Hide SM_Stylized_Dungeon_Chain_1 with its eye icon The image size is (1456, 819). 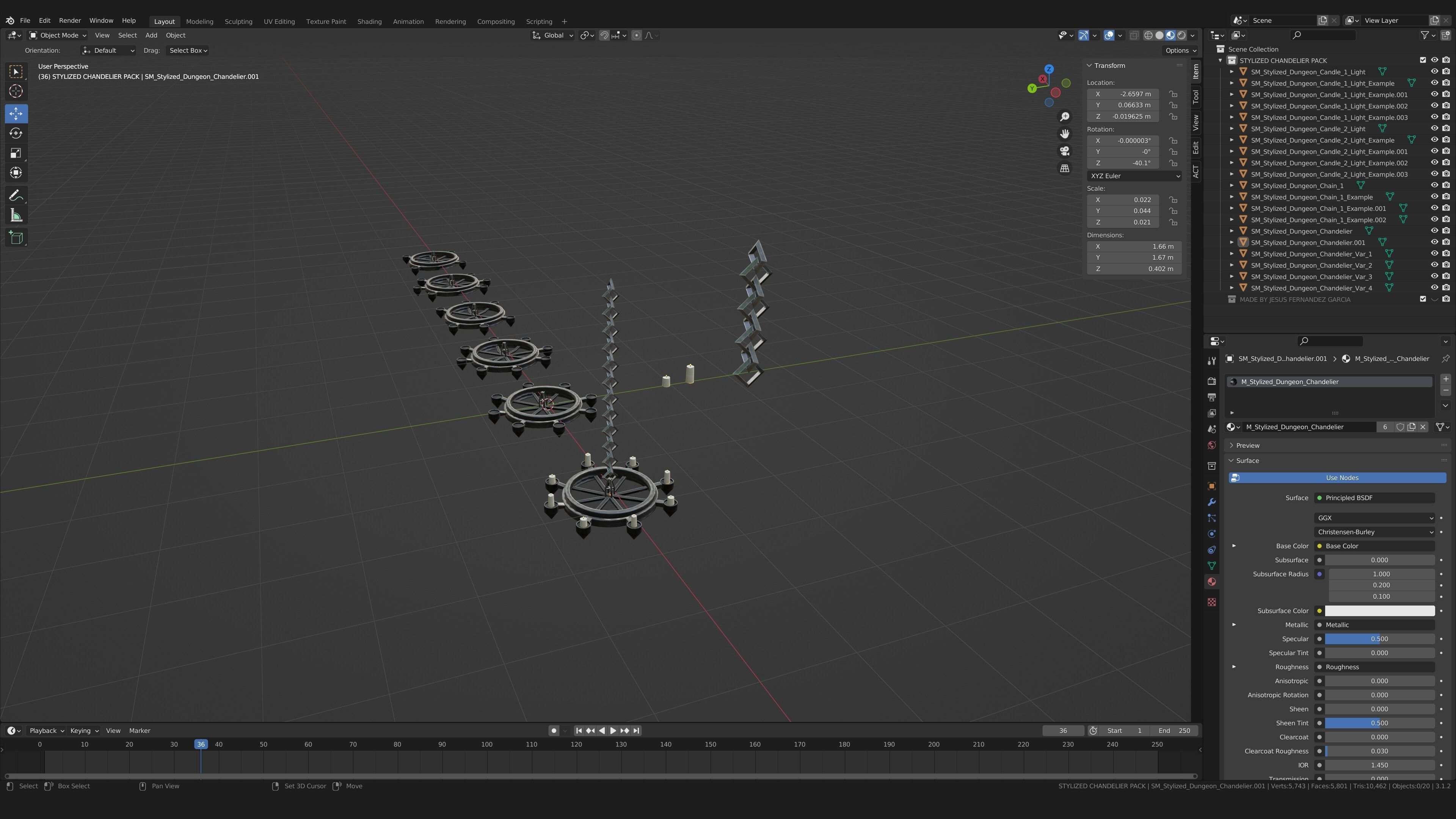point(1434,185)
